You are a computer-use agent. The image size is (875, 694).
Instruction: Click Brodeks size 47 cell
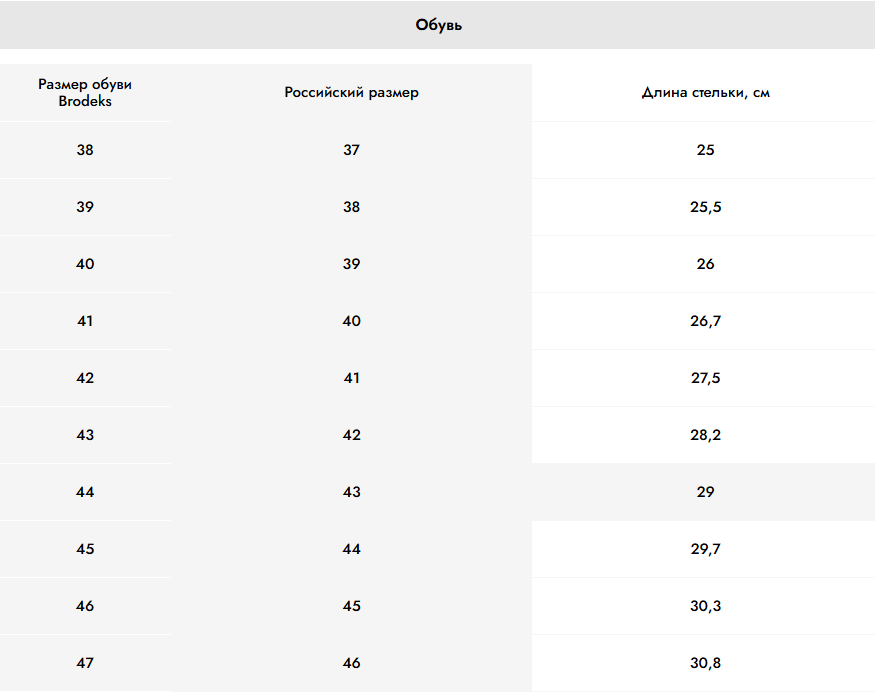point(85,663)
